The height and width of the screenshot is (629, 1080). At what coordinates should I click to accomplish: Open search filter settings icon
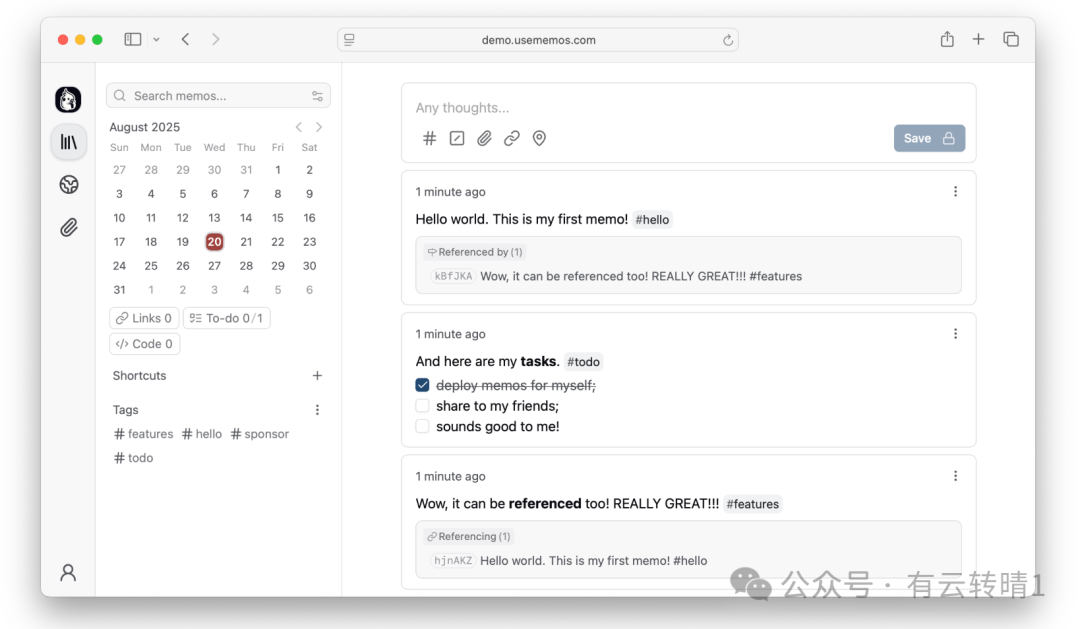click(x=318, y=96)
